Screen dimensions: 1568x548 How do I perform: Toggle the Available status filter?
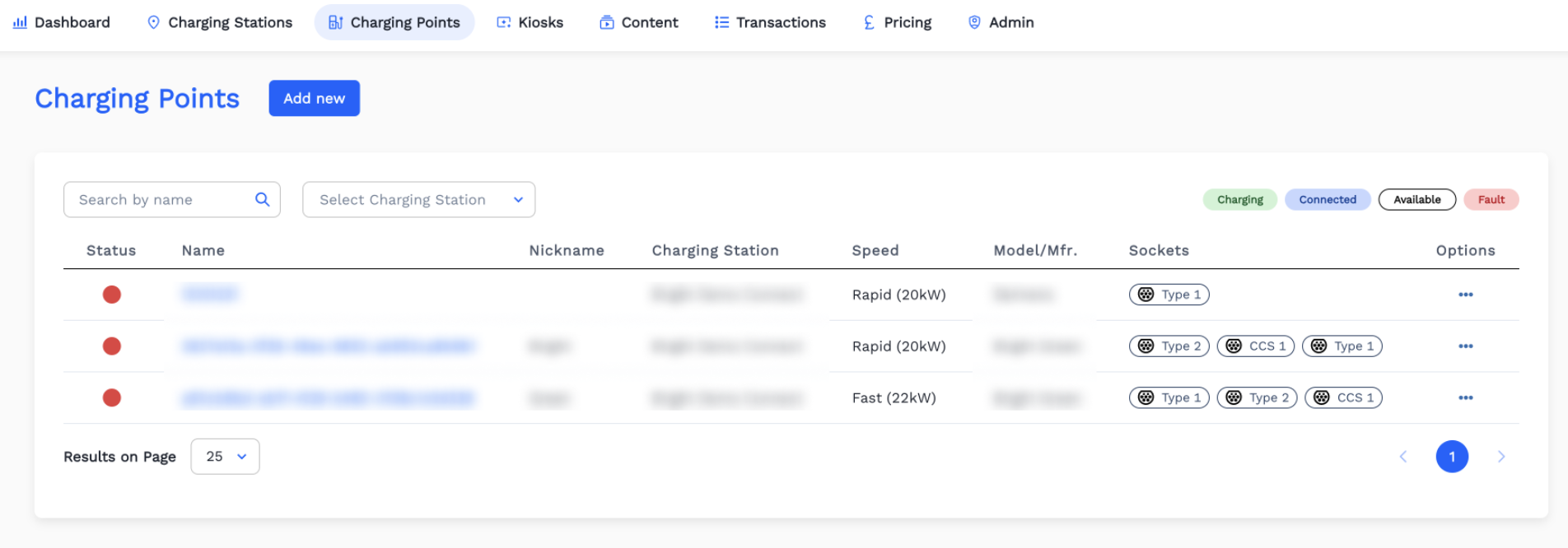coord(1416,200)
